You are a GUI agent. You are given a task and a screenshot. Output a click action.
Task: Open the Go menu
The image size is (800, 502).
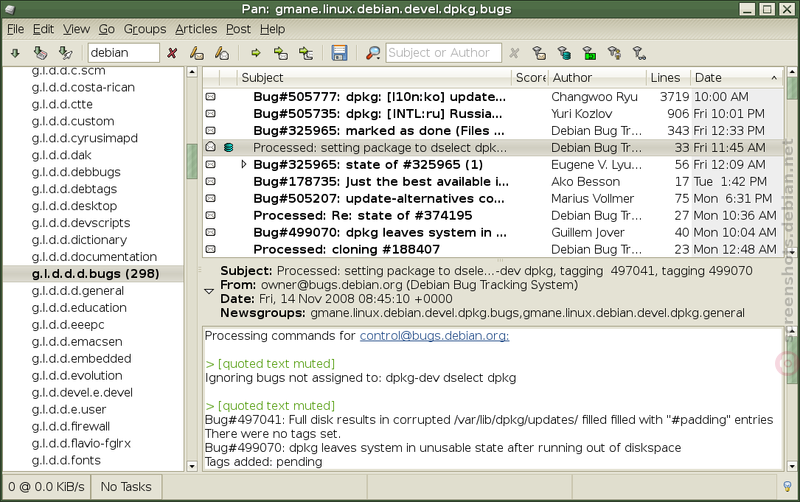tap(107, 29)
